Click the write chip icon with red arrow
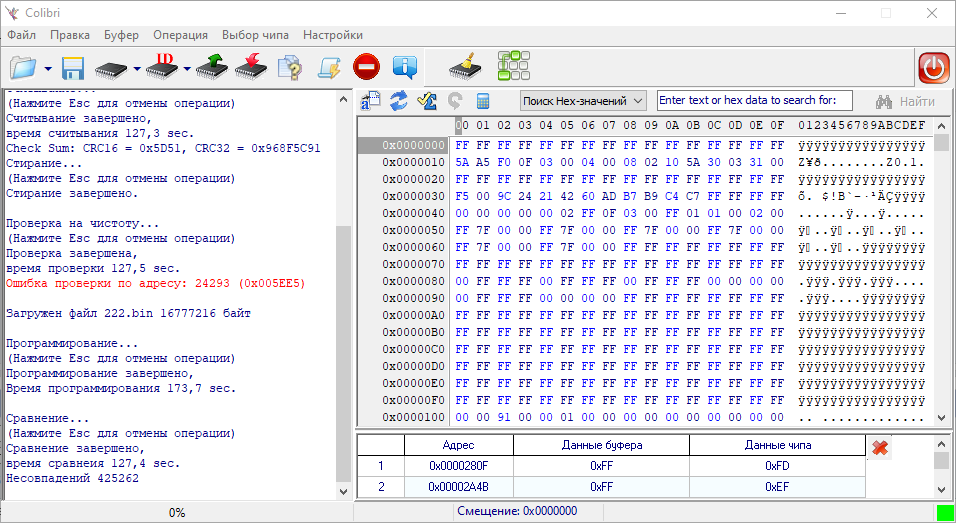 (250, 68)
